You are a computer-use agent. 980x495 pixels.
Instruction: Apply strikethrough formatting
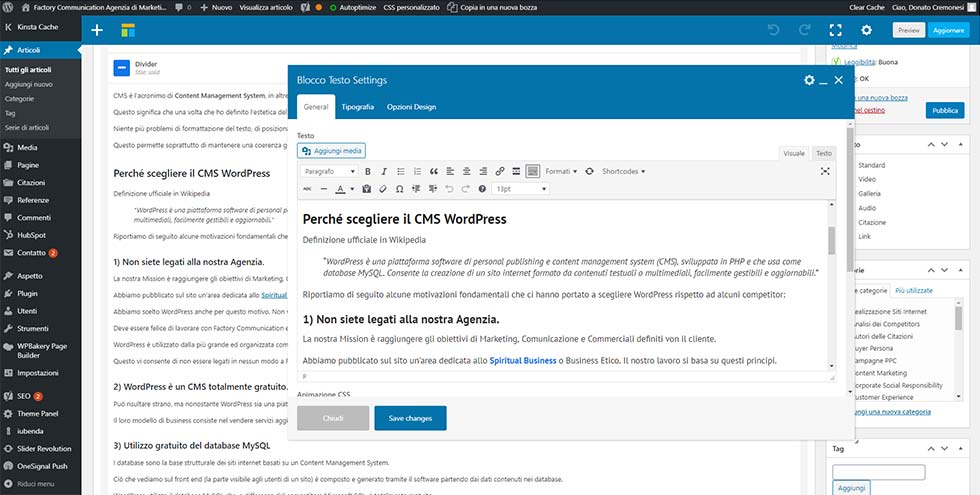click(x=307, y=189)
